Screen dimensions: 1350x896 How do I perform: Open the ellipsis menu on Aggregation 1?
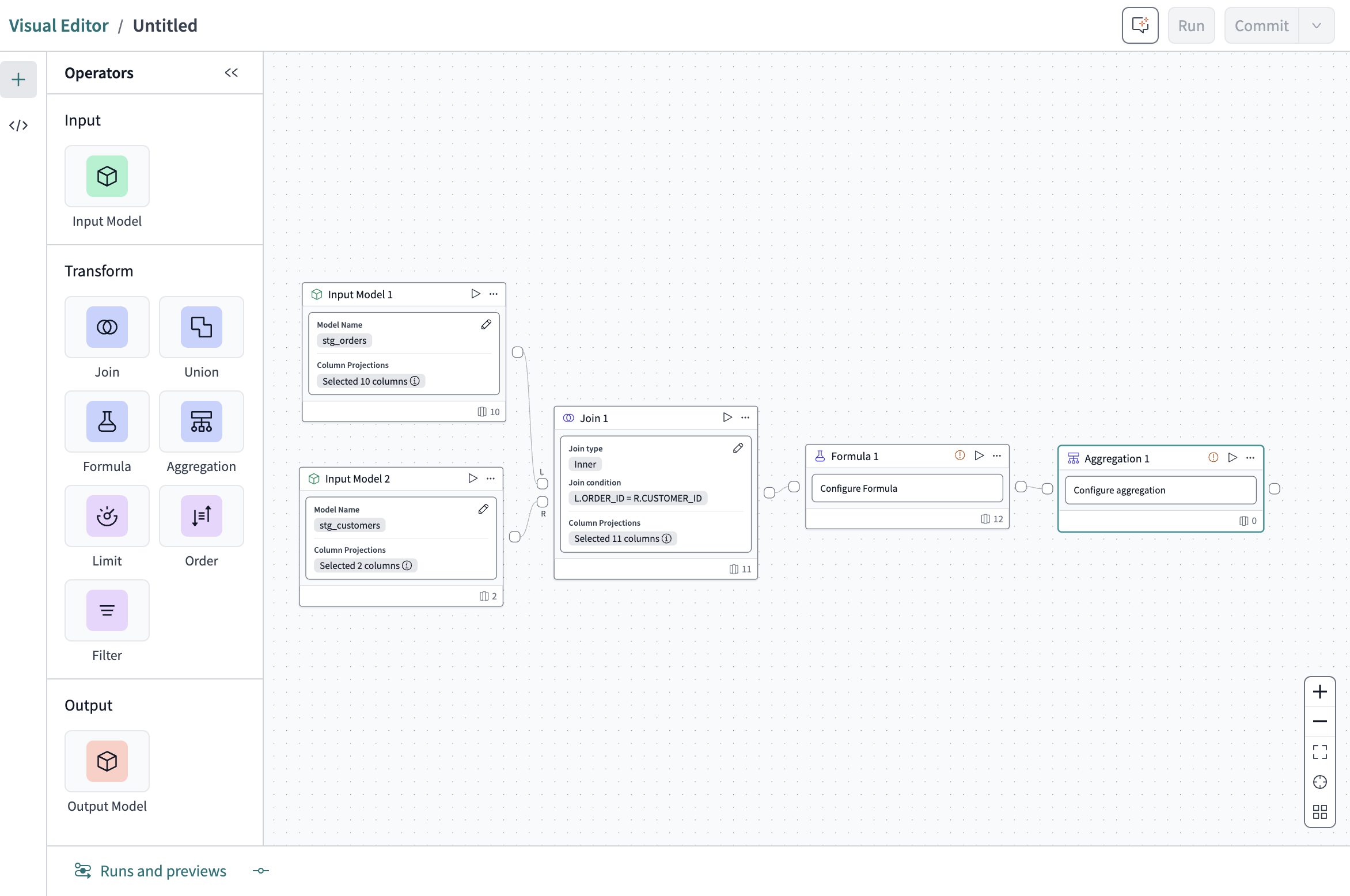1250,458
